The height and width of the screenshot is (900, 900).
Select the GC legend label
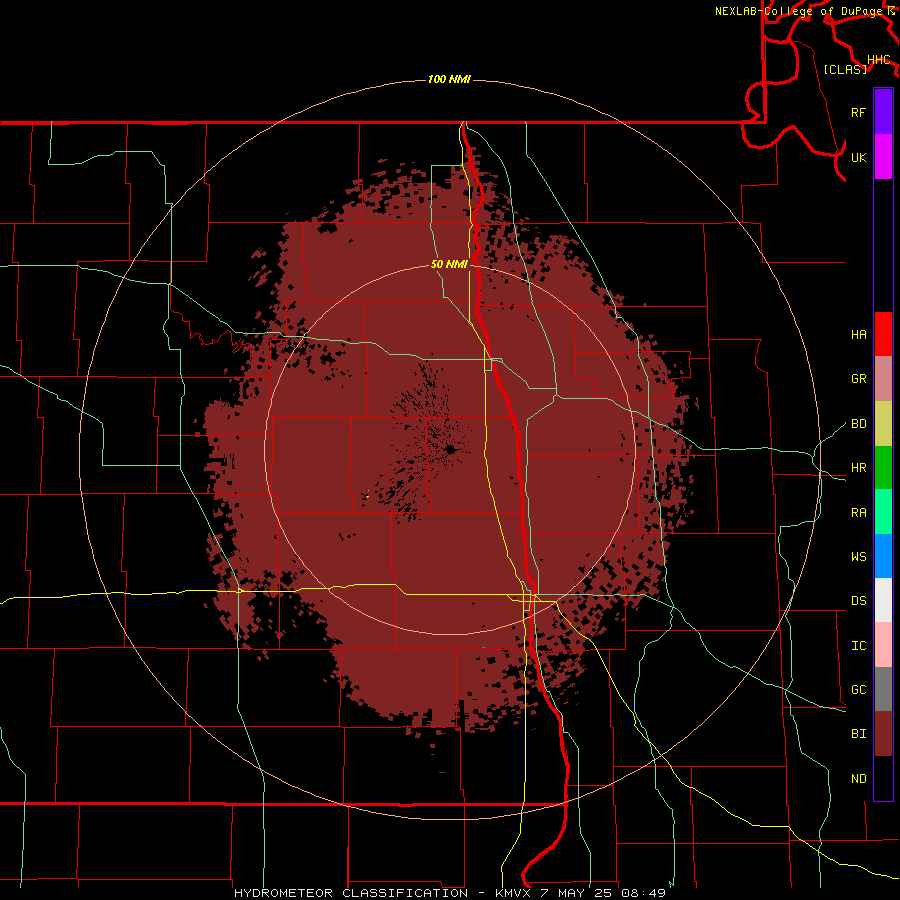pos(858,690)
